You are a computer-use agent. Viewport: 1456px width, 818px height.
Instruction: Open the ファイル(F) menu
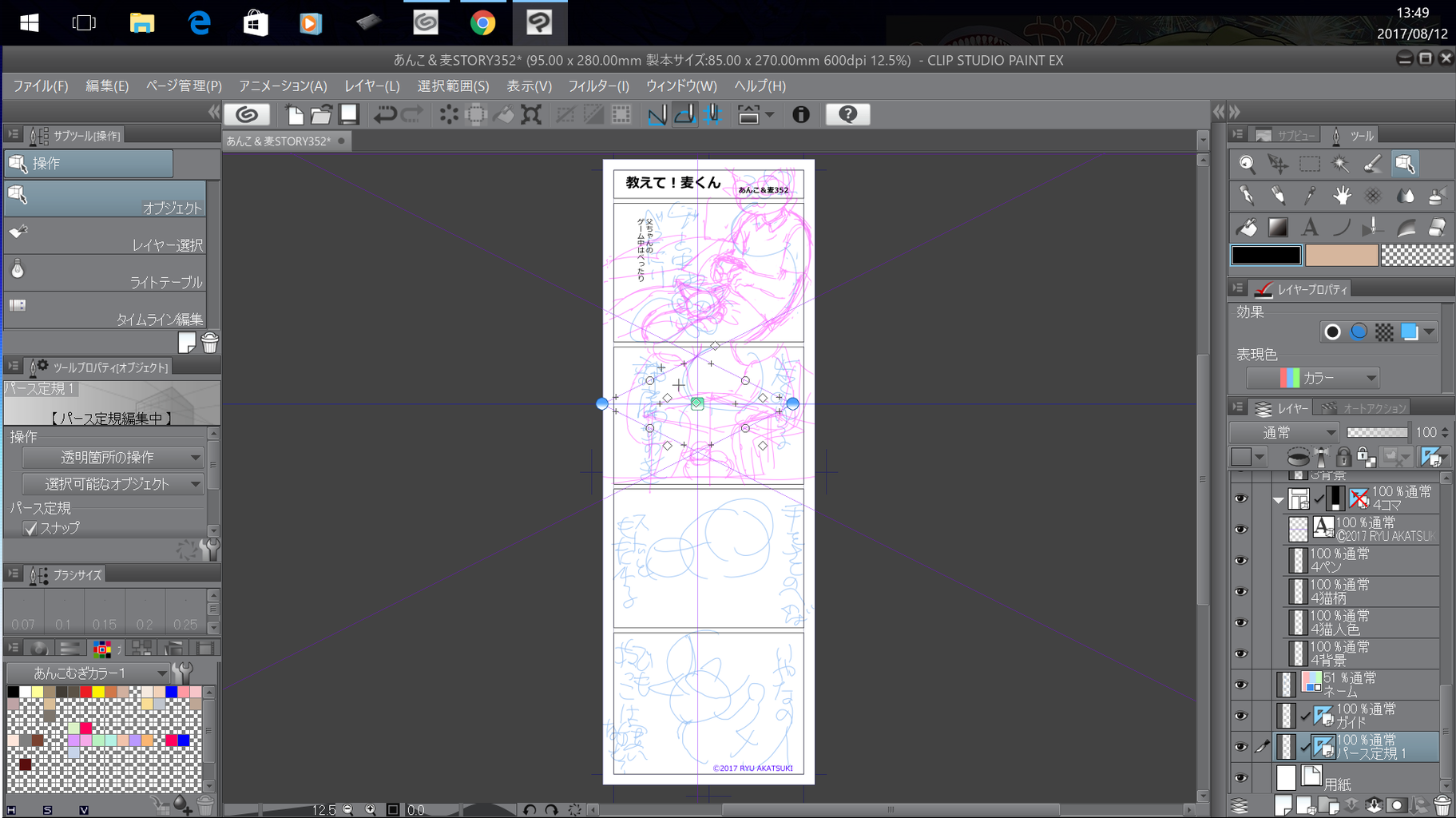coord(40,85)
